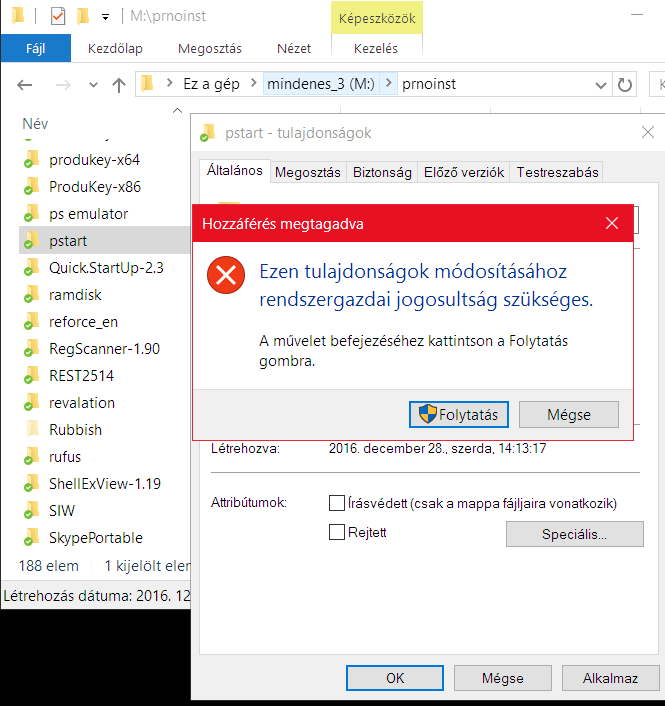Screen dimensions: 665x706
Task: Open the Speciális... attributes button
Action: click(x=575, y=534)
